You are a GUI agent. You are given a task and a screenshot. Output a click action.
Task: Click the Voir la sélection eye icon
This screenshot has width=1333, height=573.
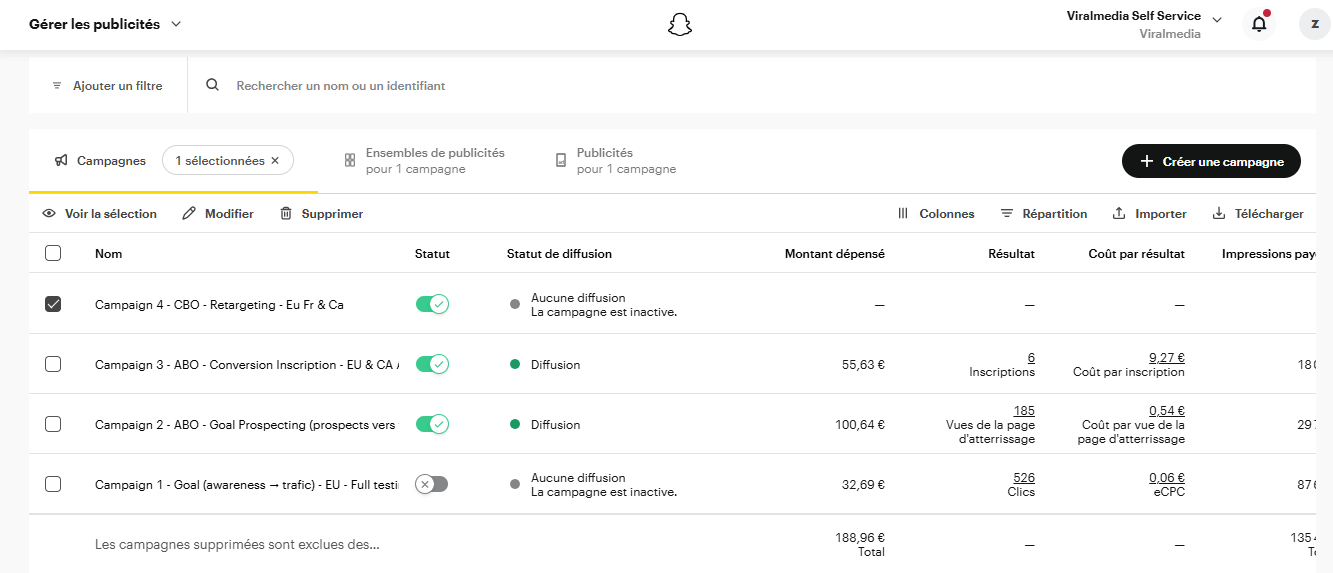[49, 214]
